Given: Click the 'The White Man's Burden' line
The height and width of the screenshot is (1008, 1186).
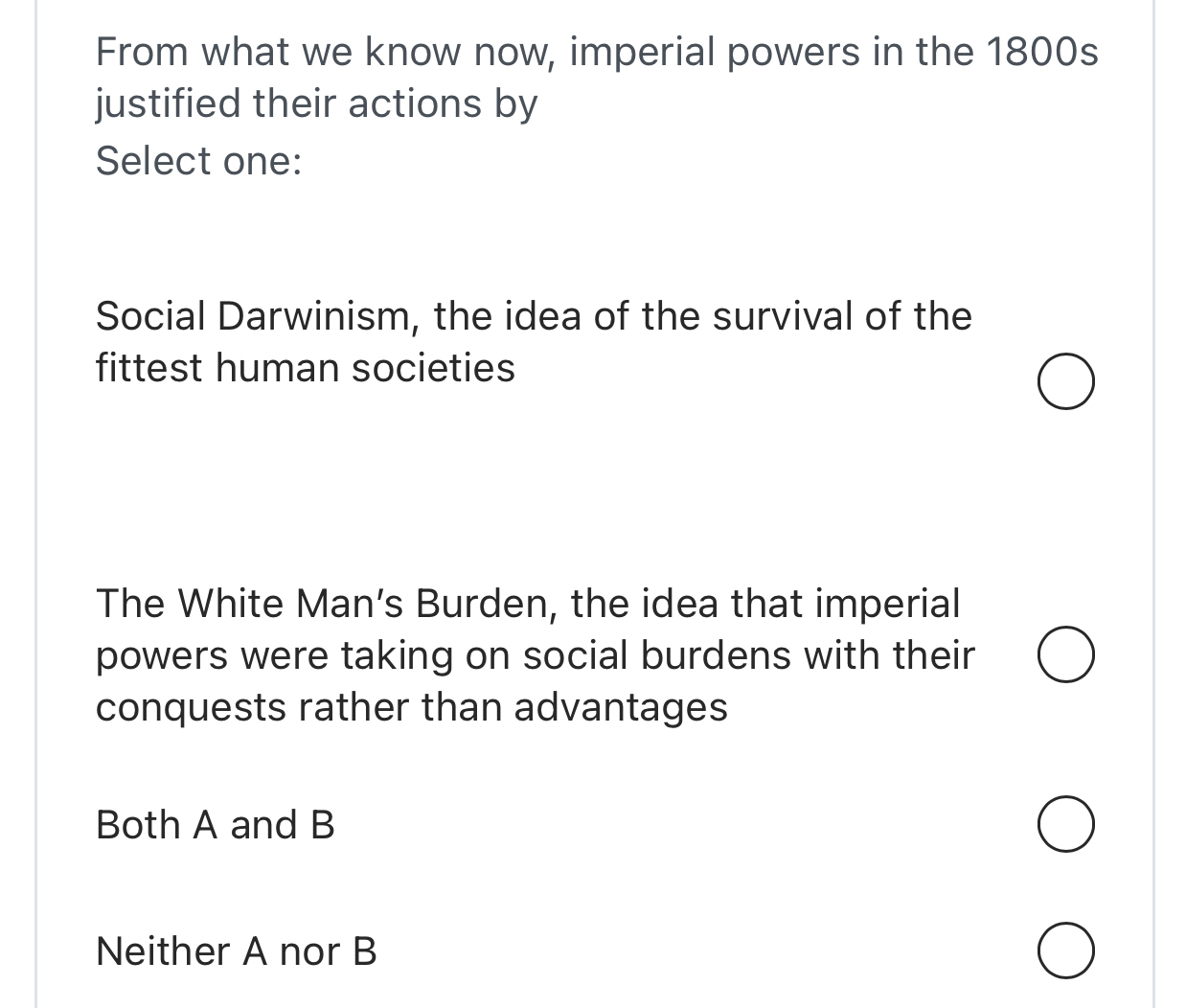Looking at the screenshot, I should coord(528,604).
